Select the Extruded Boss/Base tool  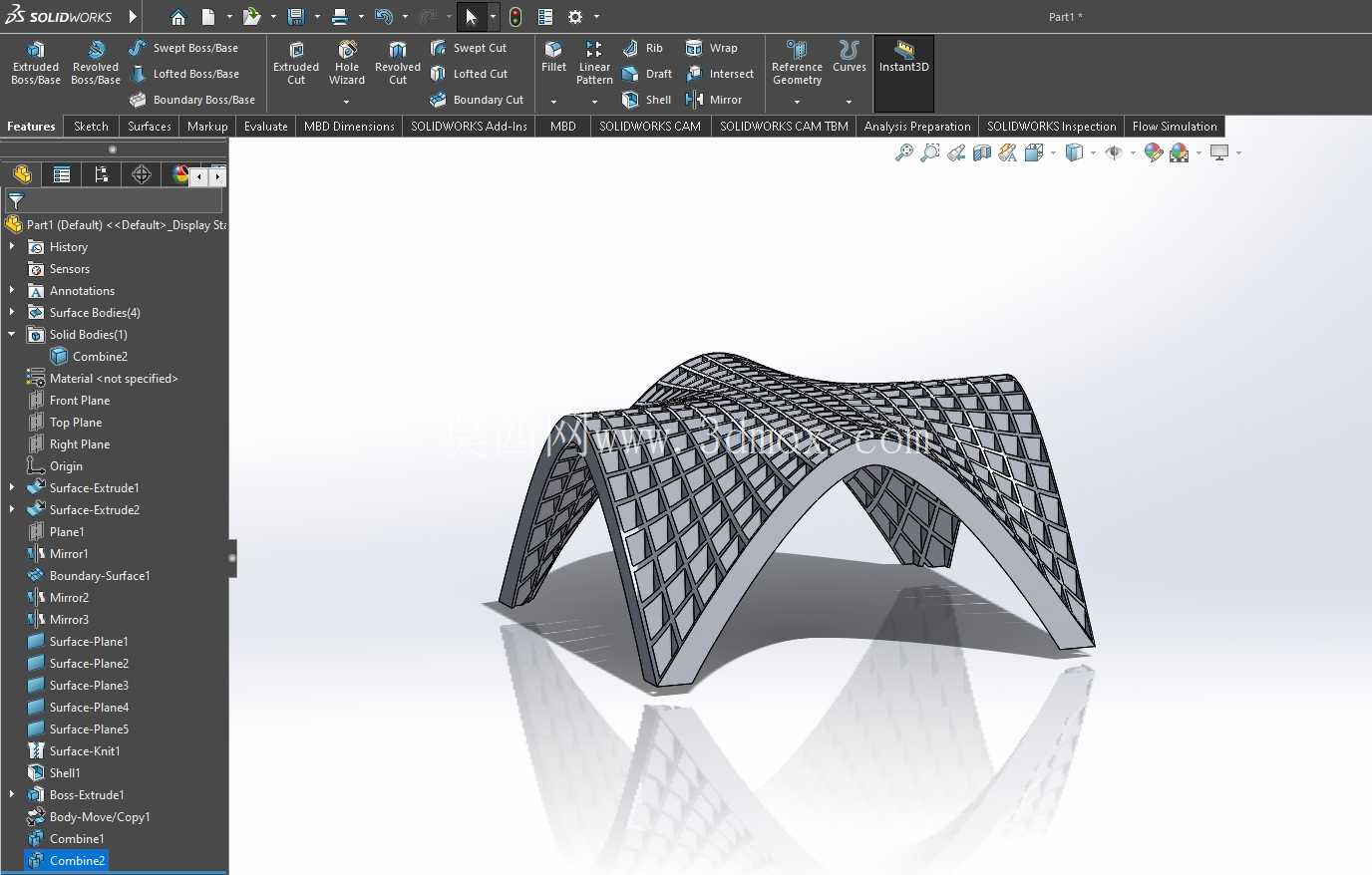36,63
